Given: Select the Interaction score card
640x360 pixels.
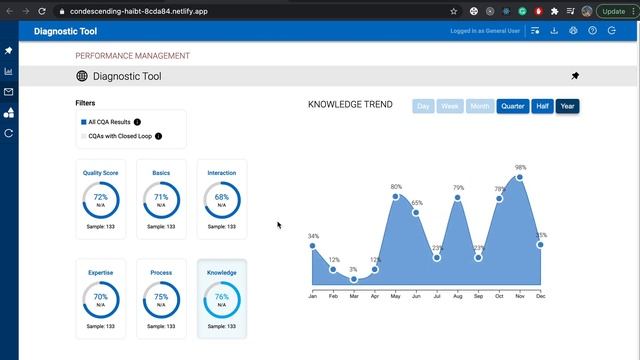Looking at the screenshot, I should coord(222,199).
